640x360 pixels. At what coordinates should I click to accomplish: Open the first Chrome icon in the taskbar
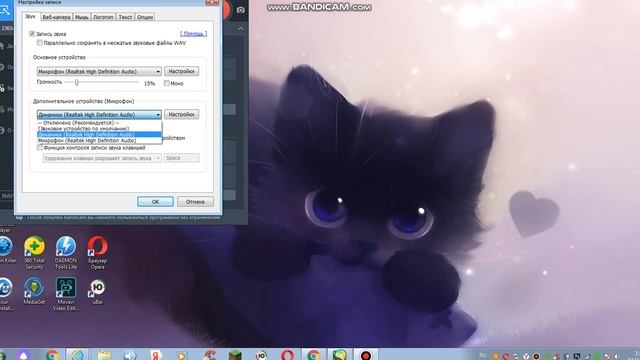point(52,355)
